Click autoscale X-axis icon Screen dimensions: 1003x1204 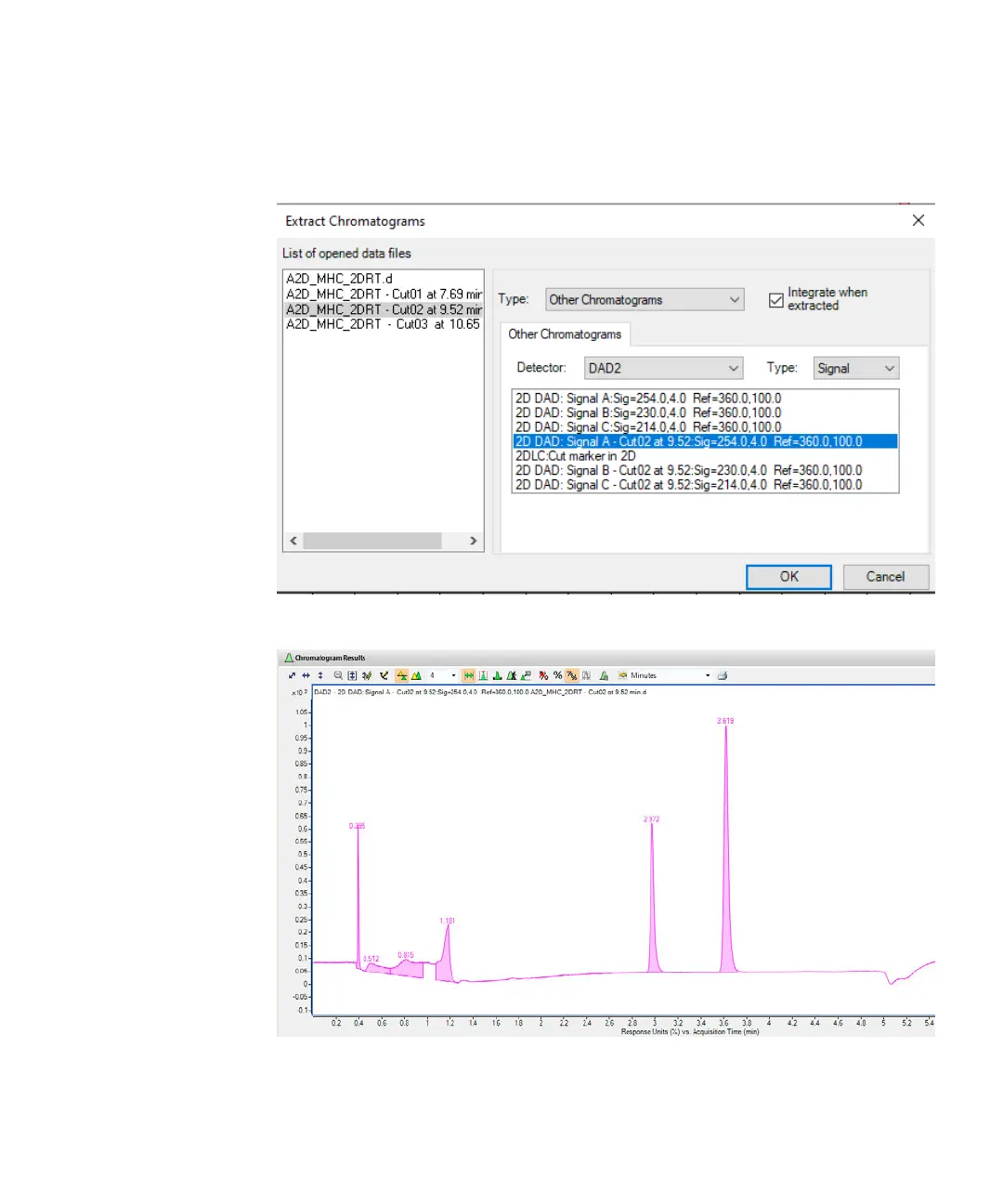[306, 675]
